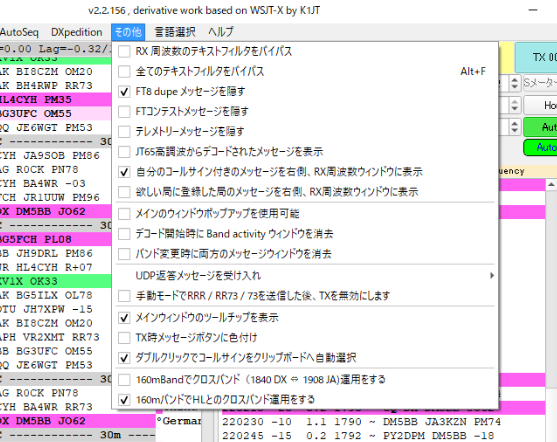
Task: Select the JH7XPW -15 message row
Action: (x=55, y=309)
